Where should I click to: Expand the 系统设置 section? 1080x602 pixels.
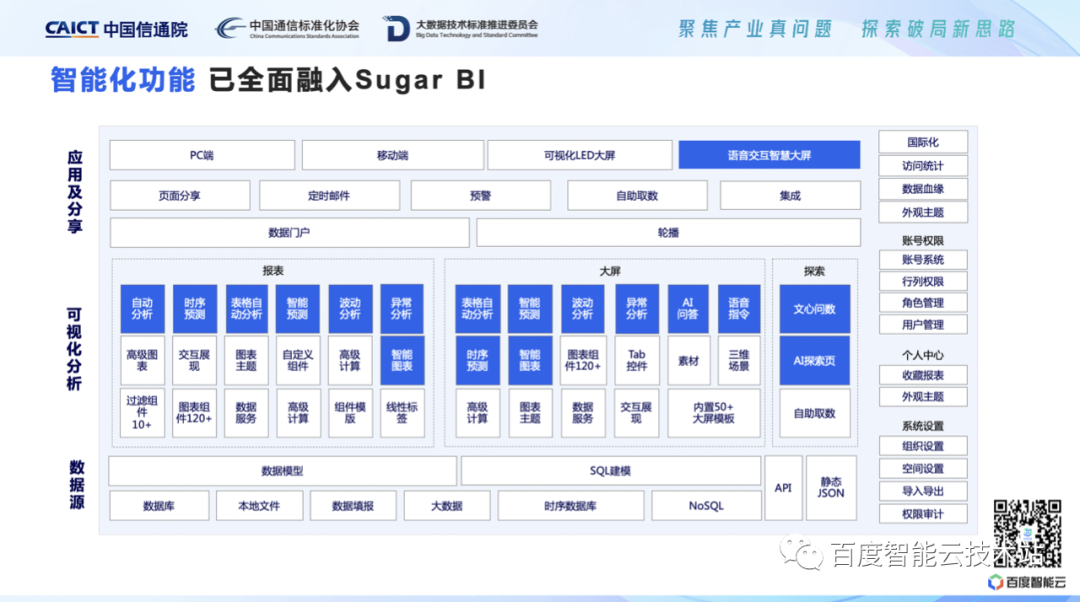click(921, 423)
